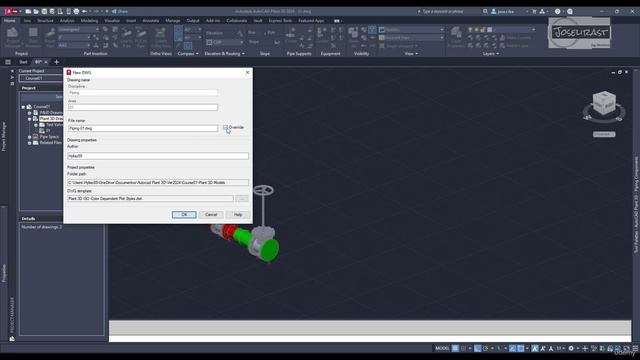640x360 pixels.
Task: Click the Data Manager ribbon icon
Action: tap(33, 37)
